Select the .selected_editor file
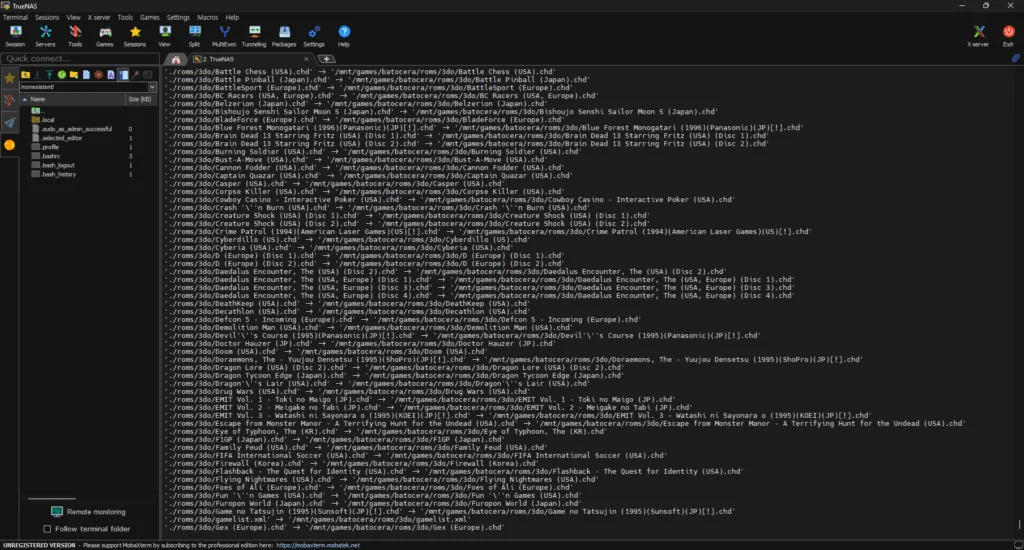The height and width of the screenshot is (550, 1024). [57, 138]
